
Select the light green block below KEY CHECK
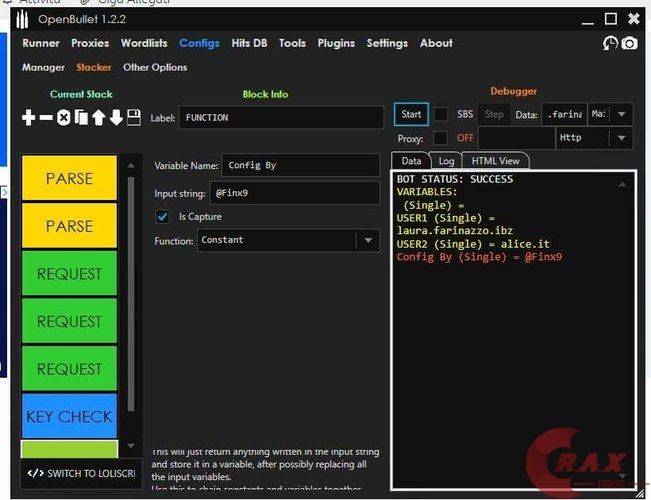tap(69, 449)
